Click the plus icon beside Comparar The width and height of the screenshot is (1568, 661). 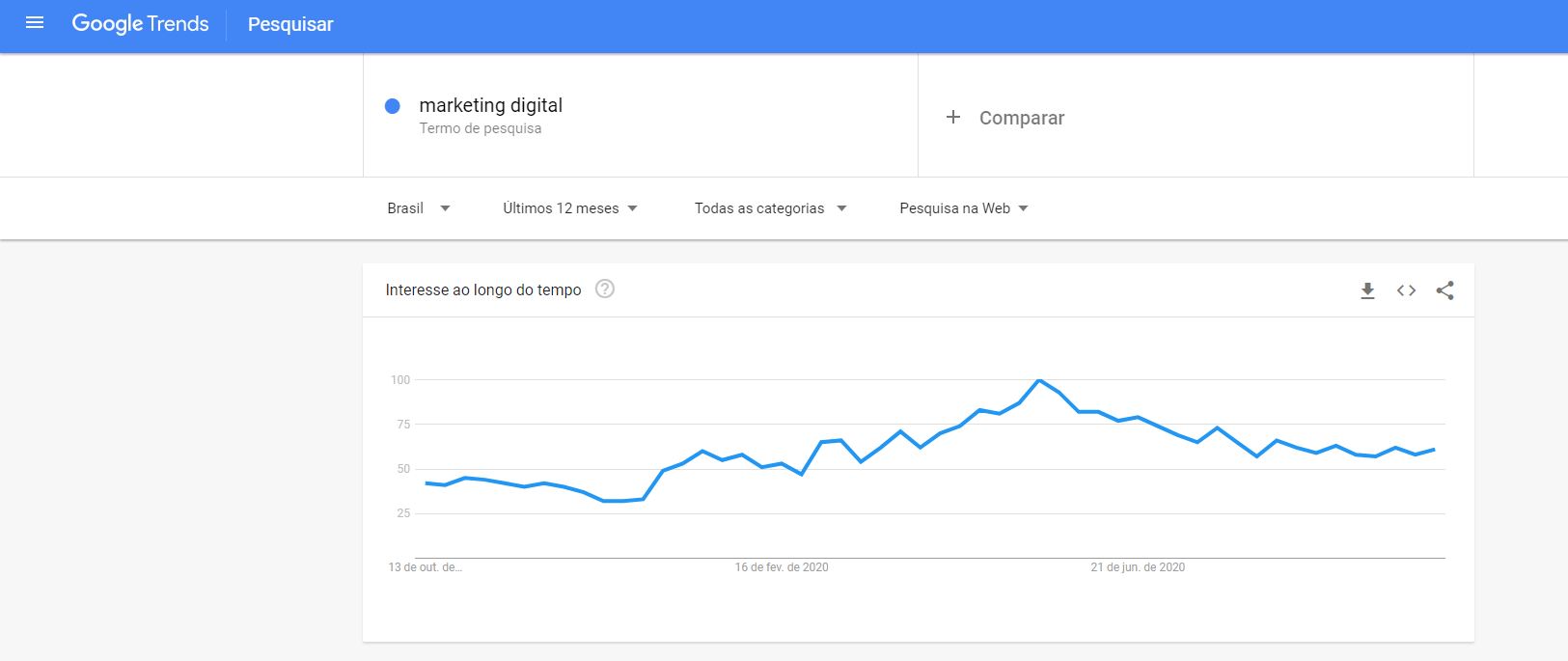[953, 117]
